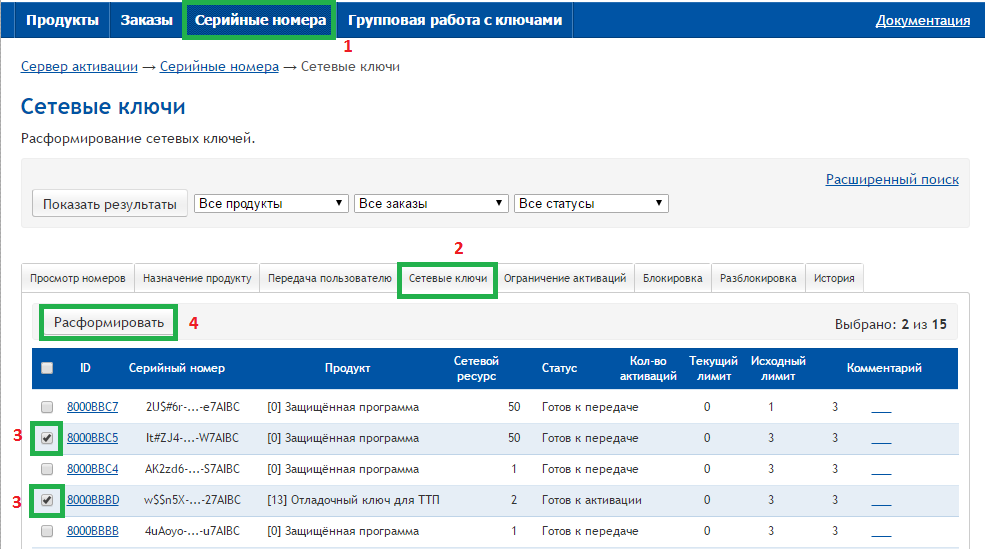The height and width of the screenshot is (549, 985).
Task: Switch to the "Блокировка" tab
Action: [x=673, y=279]
